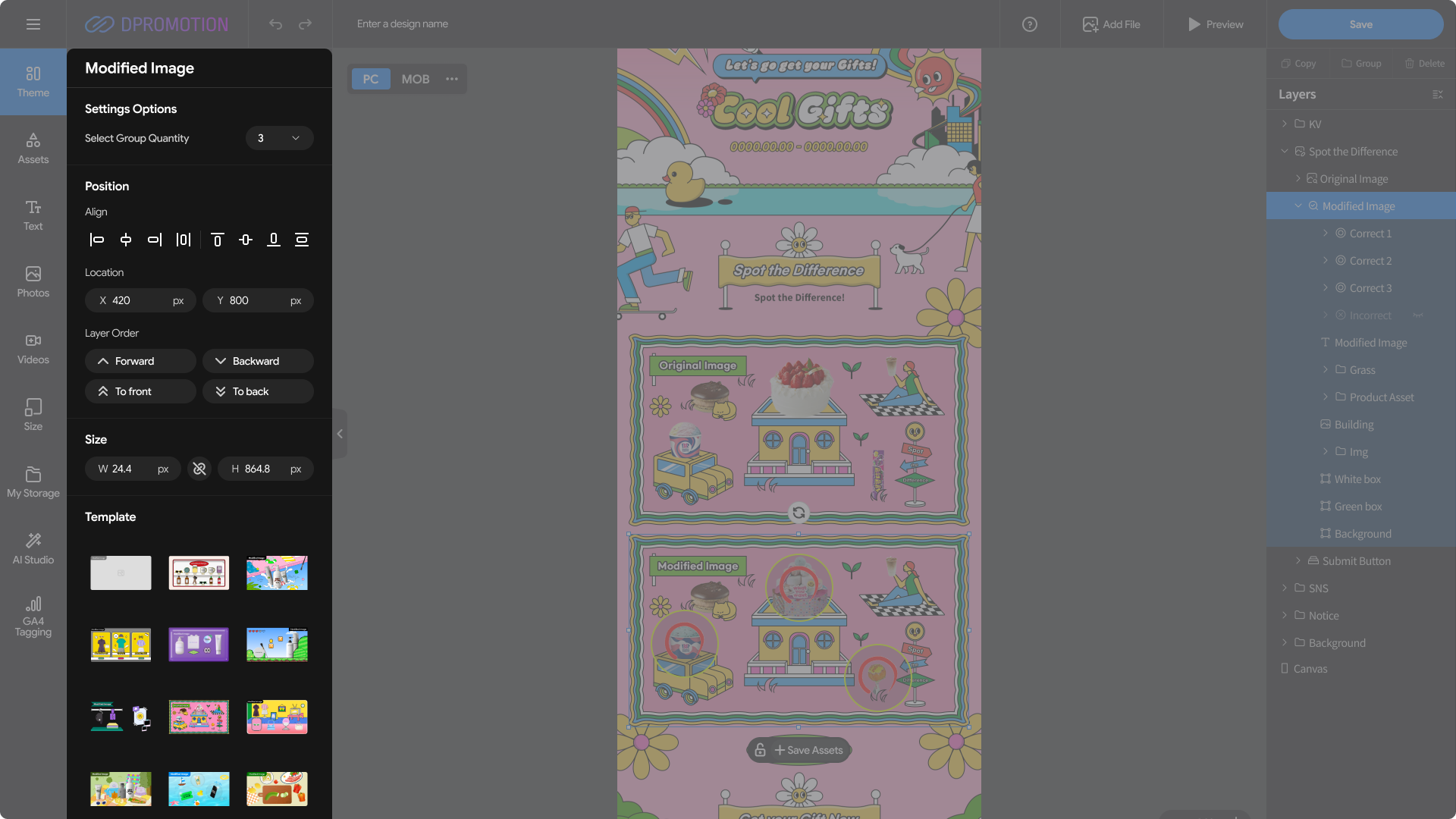
Task: Open GA4 Tagging in sidebar
Action: point(33,616)
